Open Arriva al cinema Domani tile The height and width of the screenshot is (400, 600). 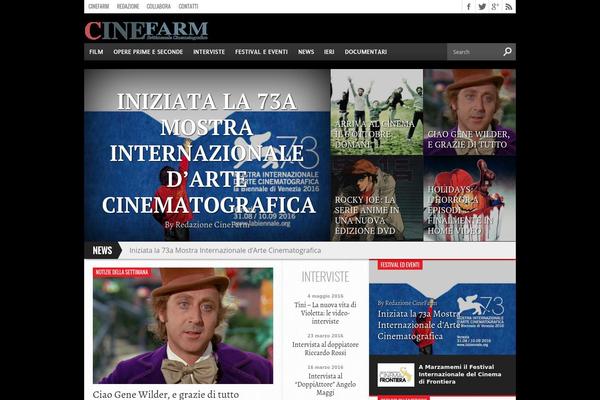[377, 112]
